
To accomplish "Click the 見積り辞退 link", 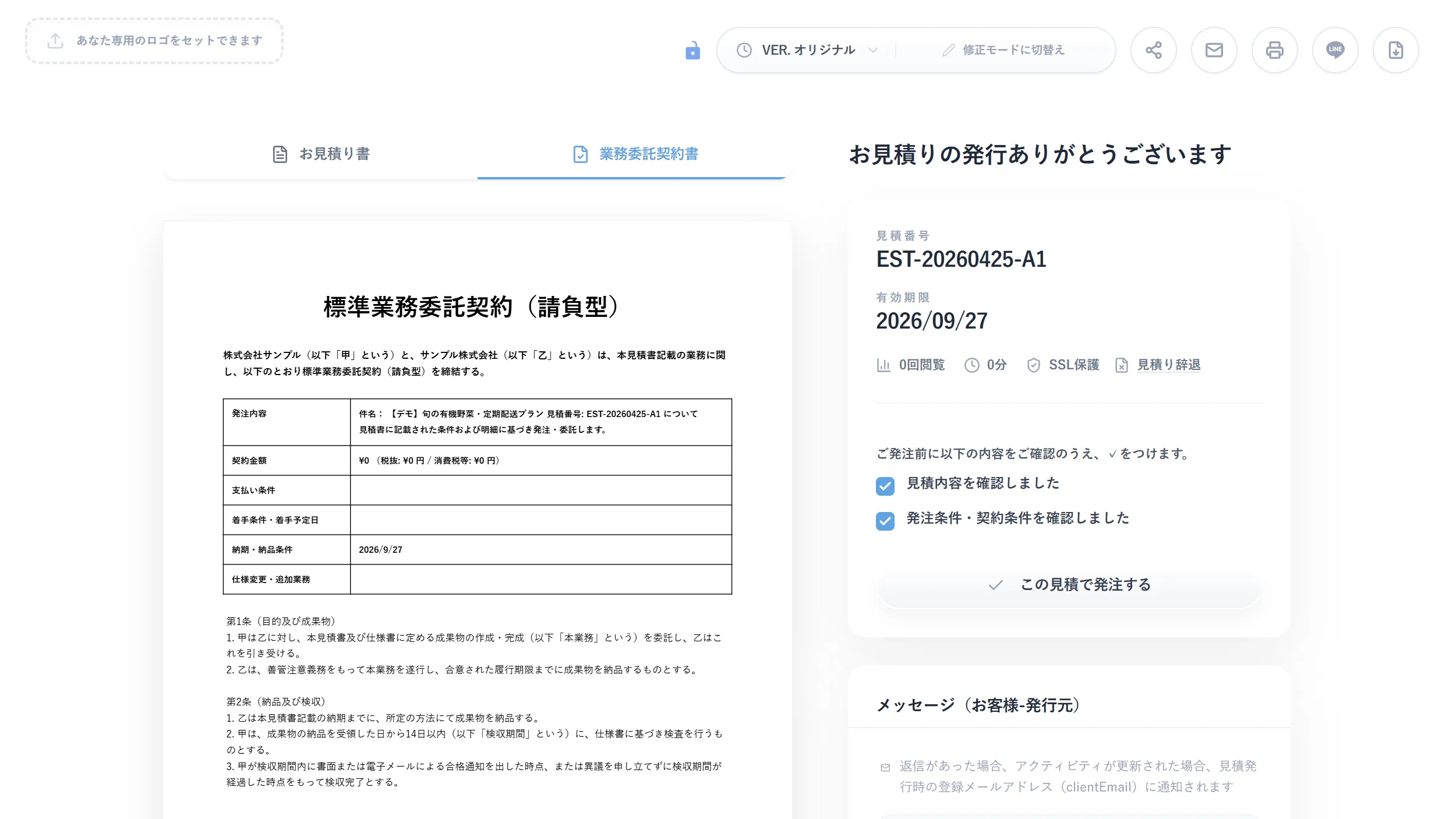I will point(1168,365).
